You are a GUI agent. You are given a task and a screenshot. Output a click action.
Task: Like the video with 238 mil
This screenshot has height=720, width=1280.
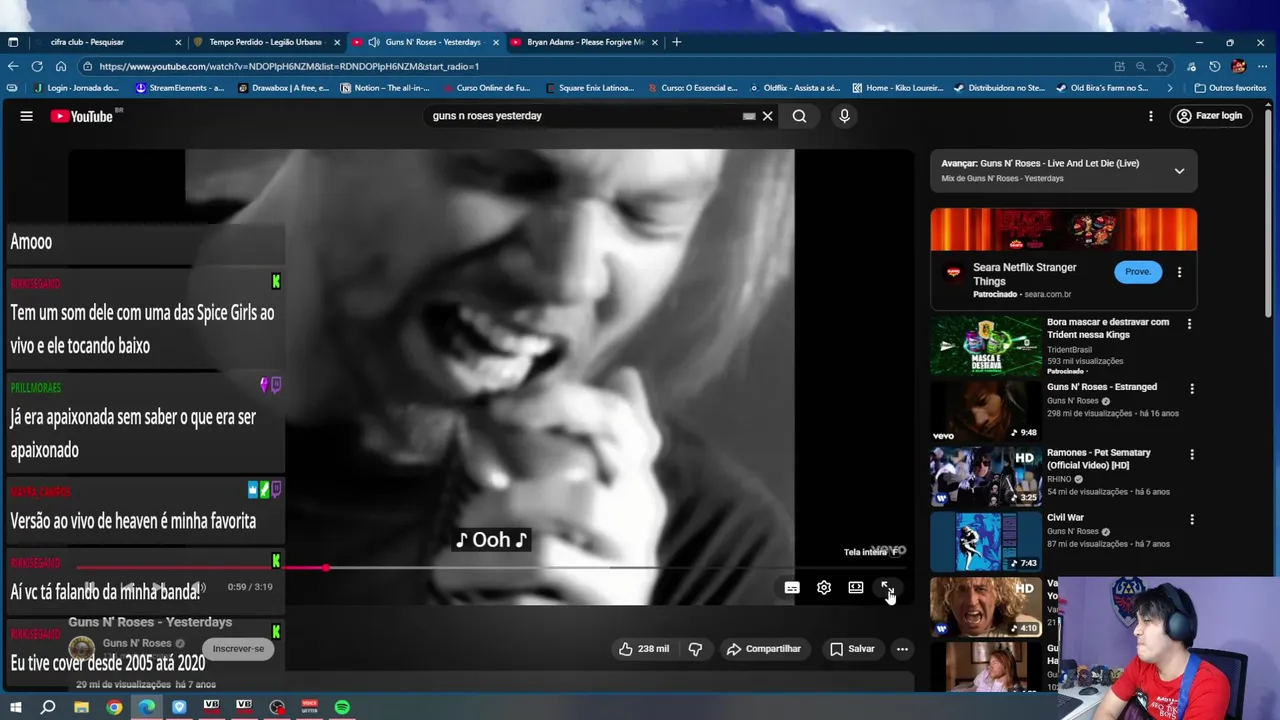644,649
